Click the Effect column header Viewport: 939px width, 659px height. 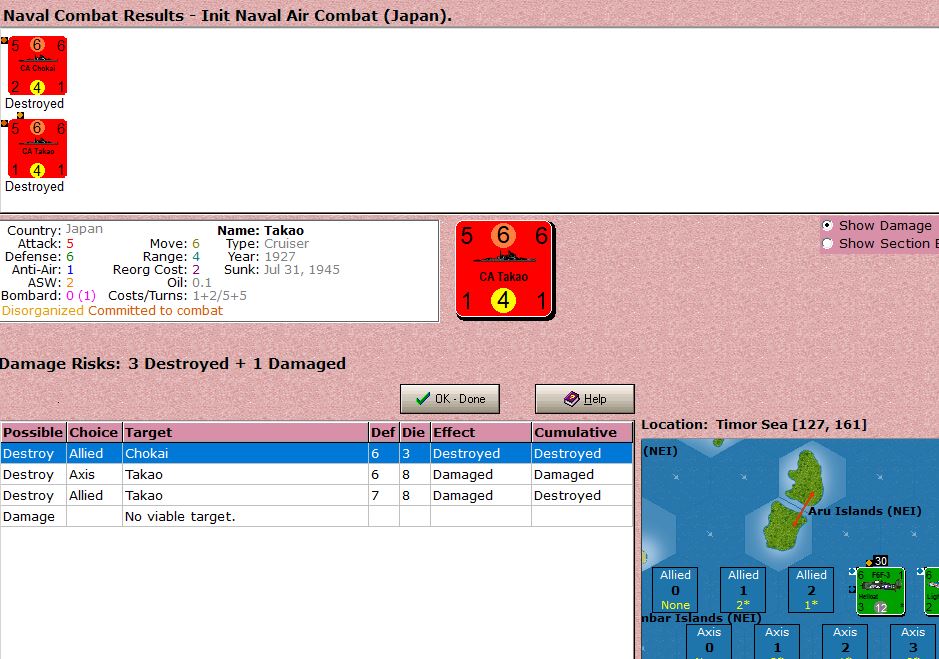480,433
